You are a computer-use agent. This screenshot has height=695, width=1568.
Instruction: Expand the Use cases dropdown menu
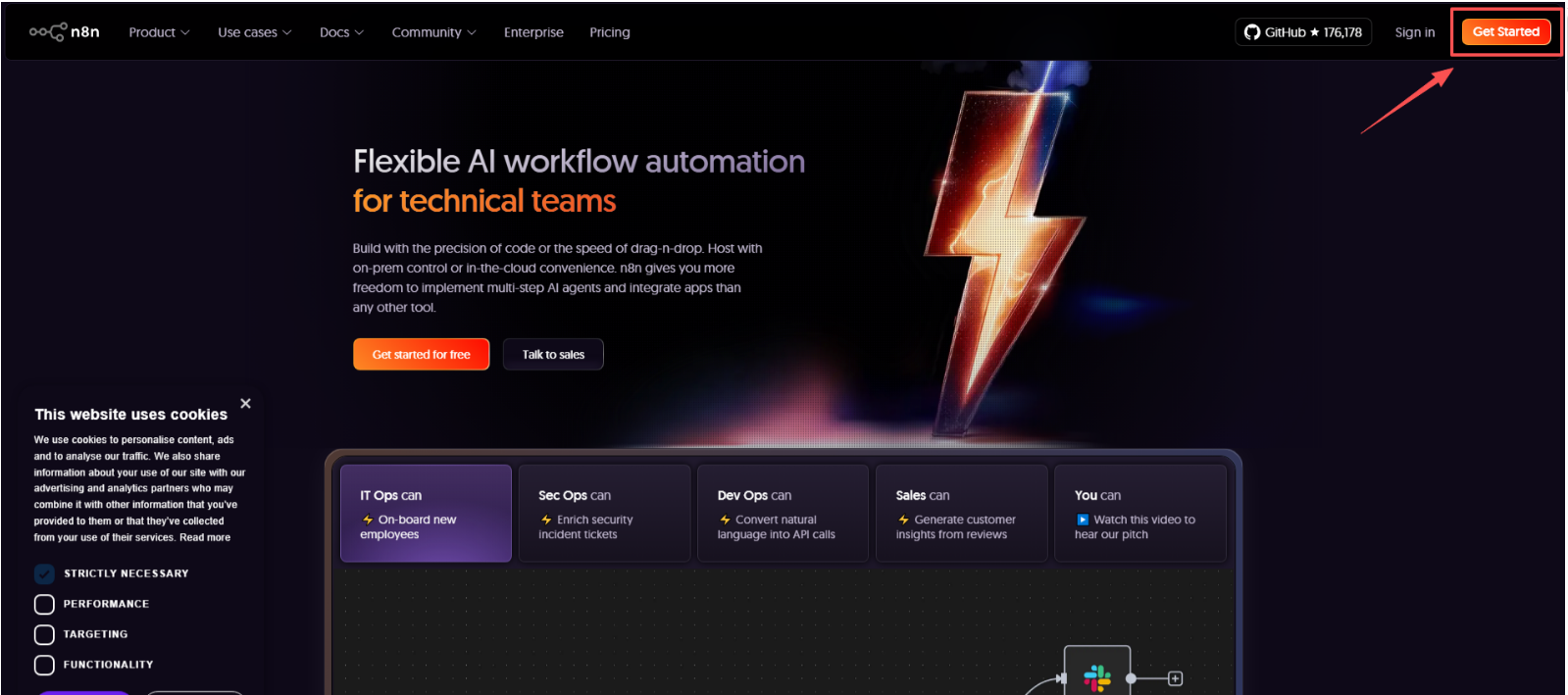(x=255, y=32)
